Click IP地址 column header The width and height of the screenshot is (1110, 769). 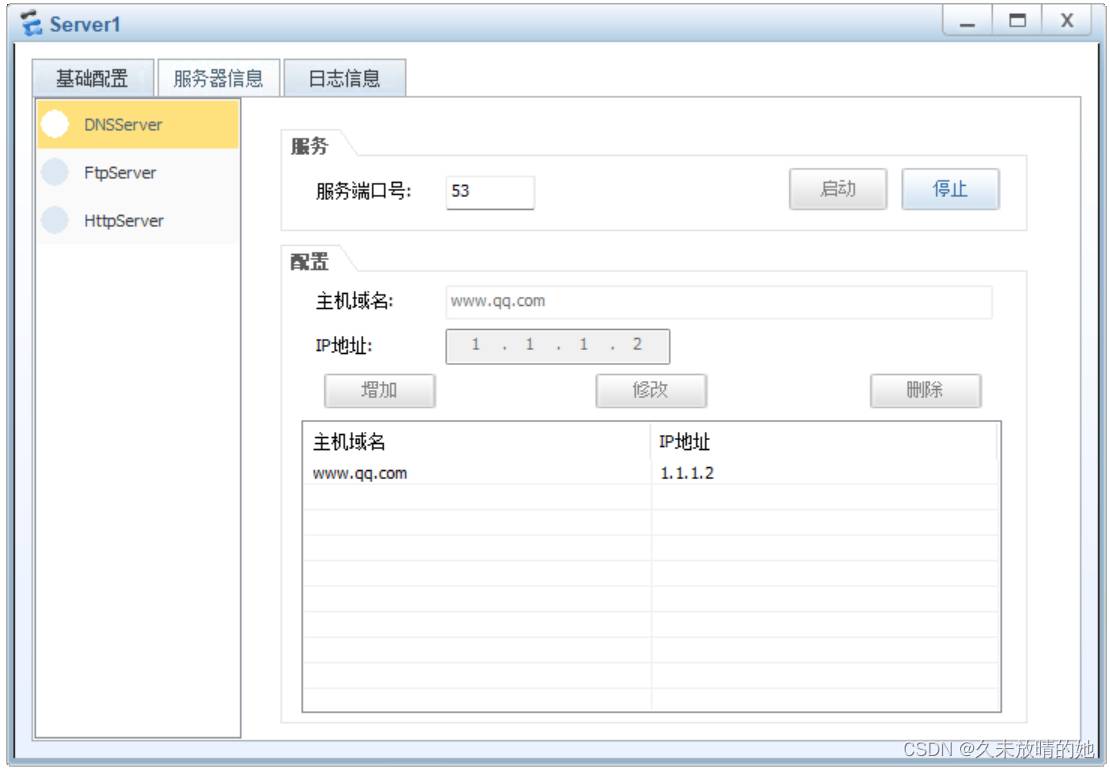click(x=824, y=443)
